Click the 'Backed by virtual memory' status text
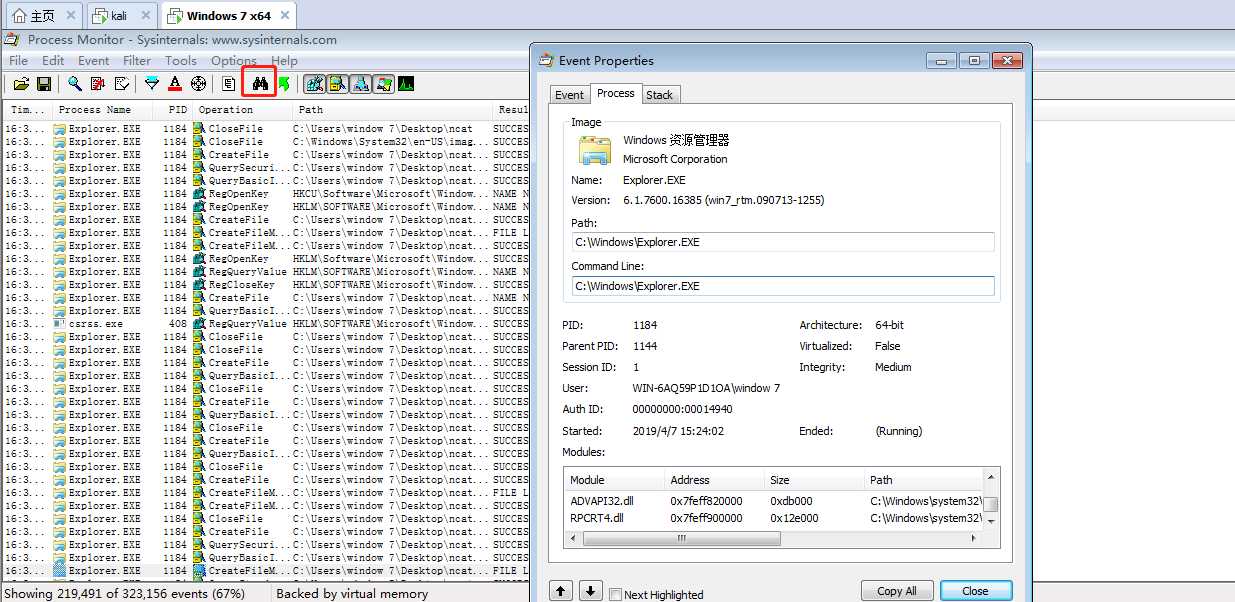 tap(352, 594)
